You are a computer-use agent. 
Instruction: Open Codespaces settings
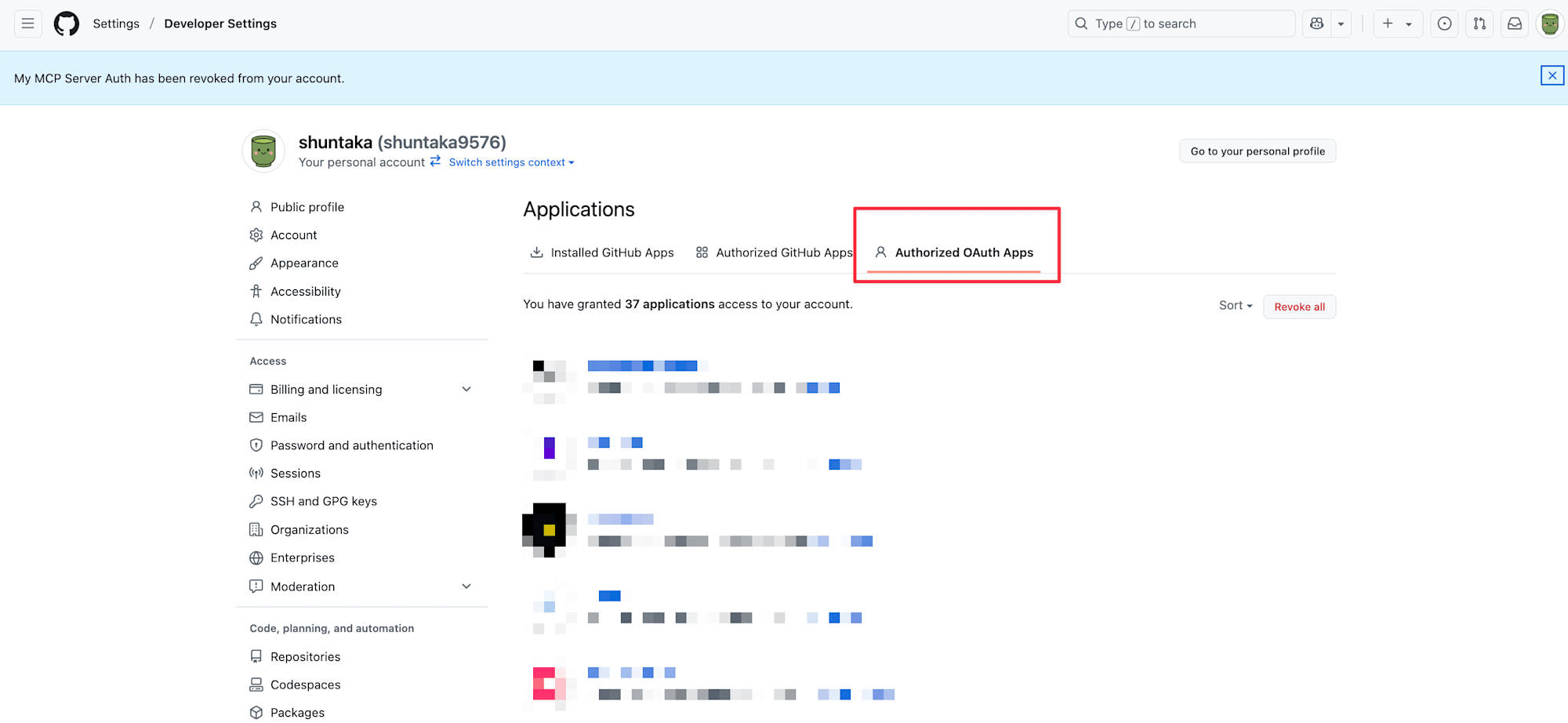305,685
